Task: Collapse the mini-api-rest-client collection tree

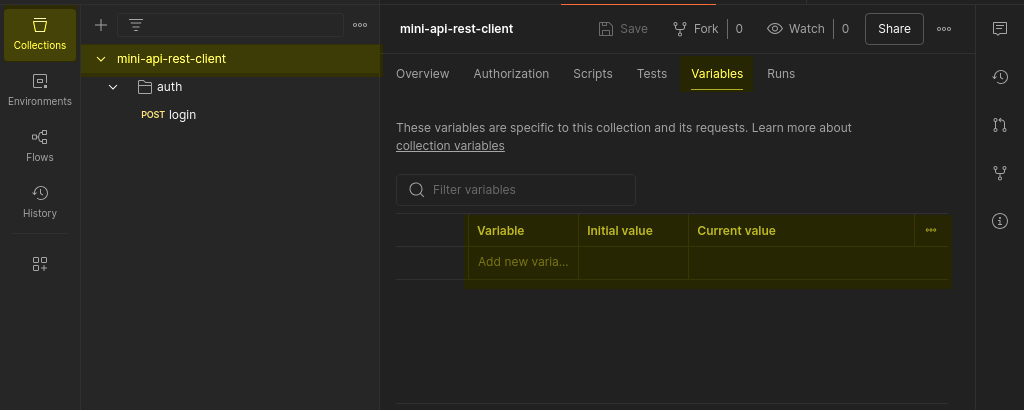Action: [101, 59]
